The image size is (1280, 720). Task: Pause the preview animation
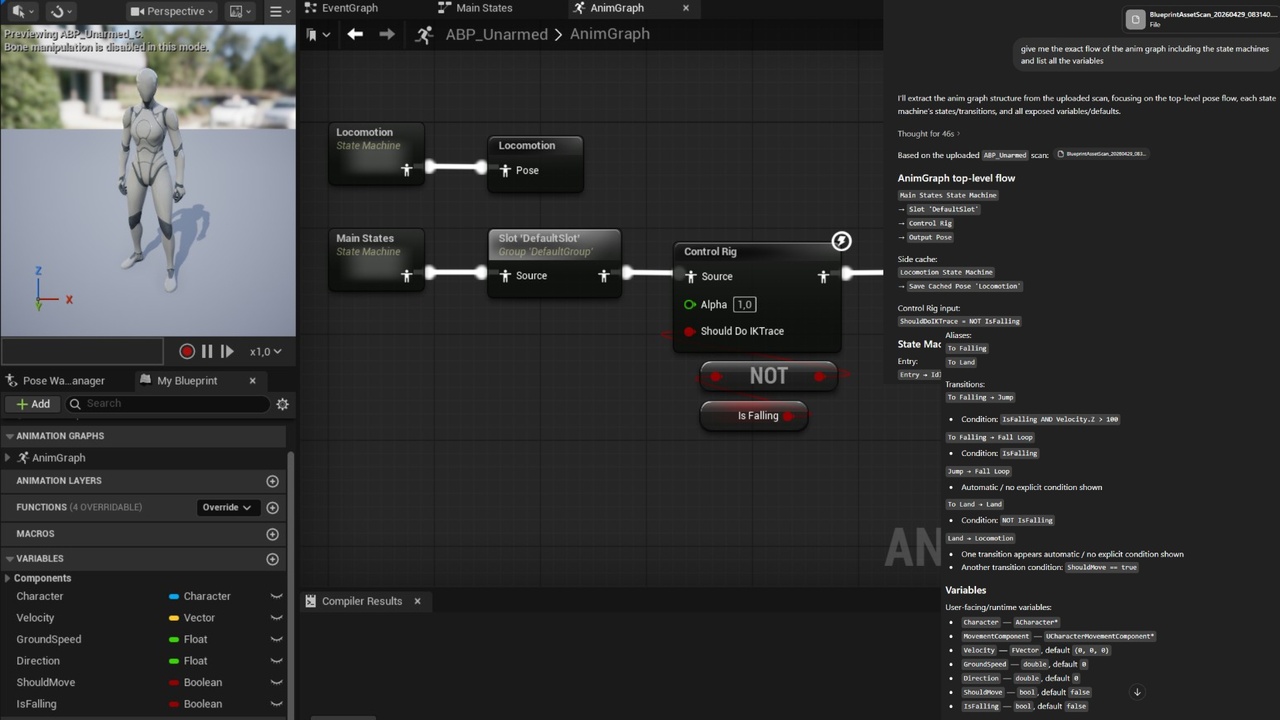tap(207, 351)
